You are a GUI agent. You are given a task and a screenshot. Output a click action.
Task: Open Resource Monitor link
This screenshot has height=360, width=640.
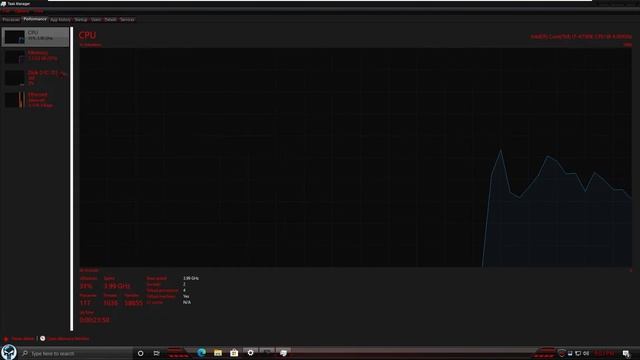[x=68, y=339]
